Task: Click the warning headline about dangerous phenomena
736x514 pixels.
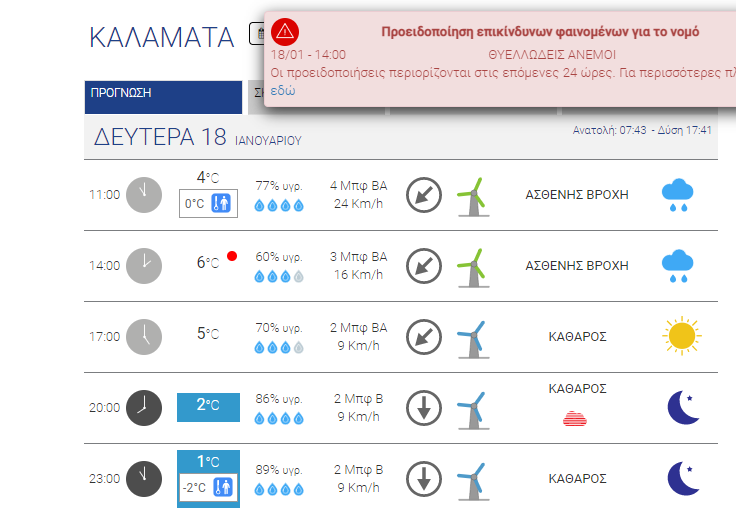Action: click(540, 32)
